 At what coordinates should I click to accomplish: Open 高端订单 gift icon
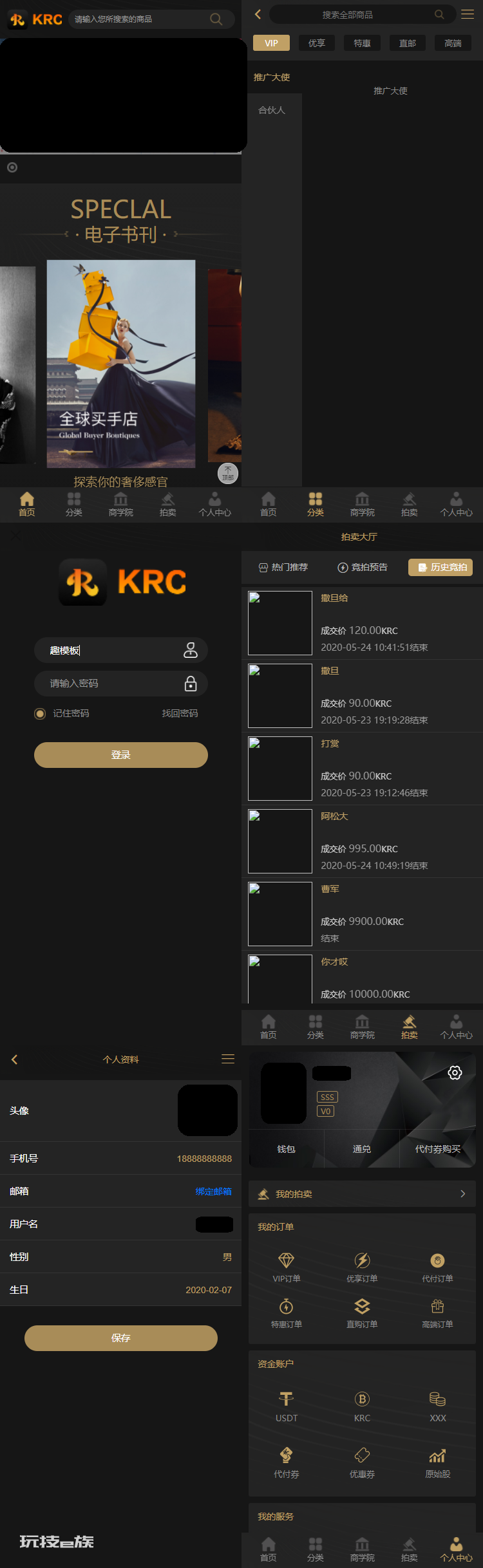coord(437,1306)
